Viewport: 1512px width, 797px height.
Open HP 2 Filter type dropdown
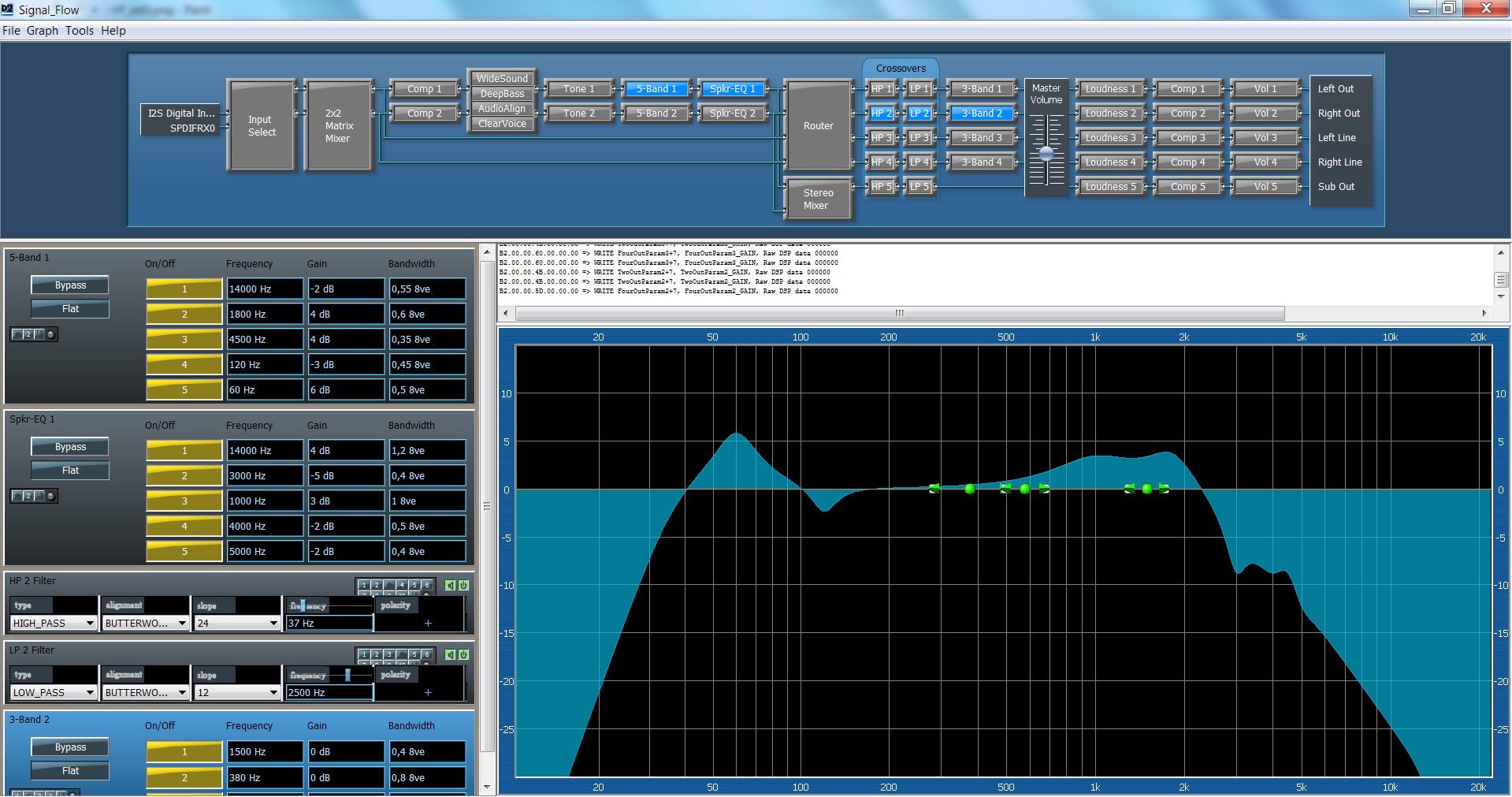(54, 624)
